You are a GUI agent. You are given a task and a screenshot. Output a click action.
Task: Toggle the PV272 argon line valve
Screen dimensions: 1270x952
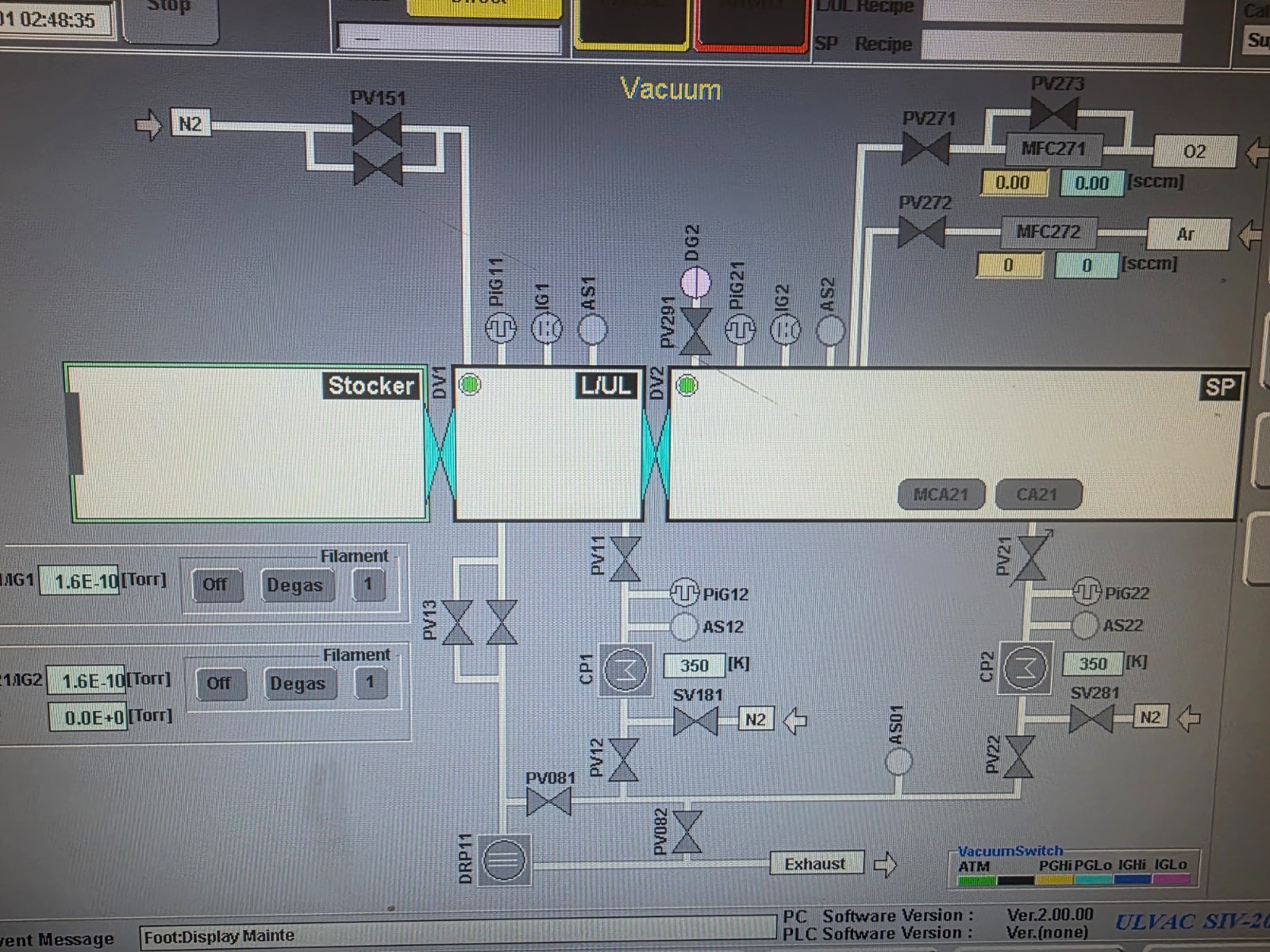point(922,232)
